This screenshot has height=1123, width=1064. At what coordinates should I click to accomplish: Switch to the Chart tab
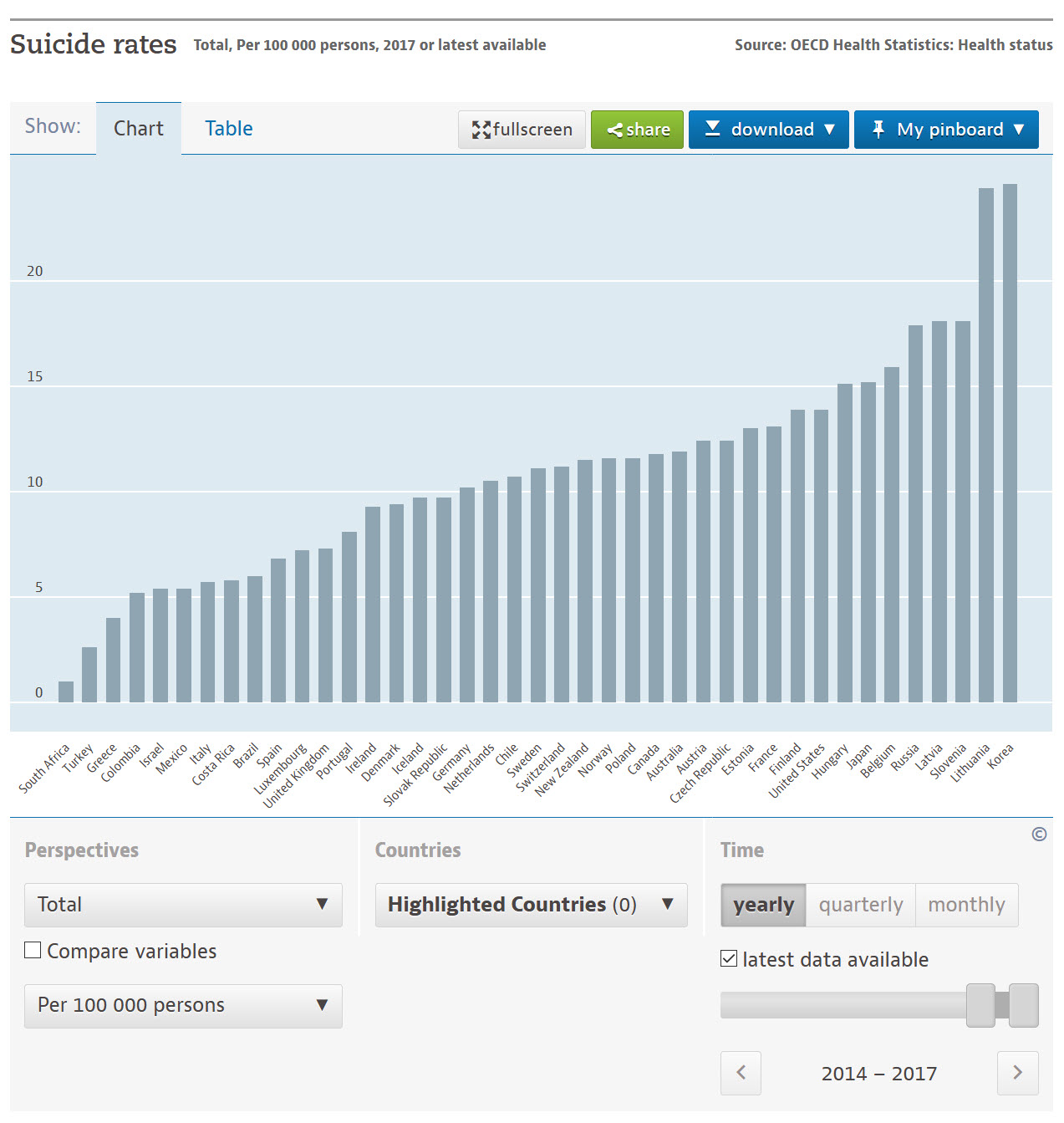click(139, 129)
